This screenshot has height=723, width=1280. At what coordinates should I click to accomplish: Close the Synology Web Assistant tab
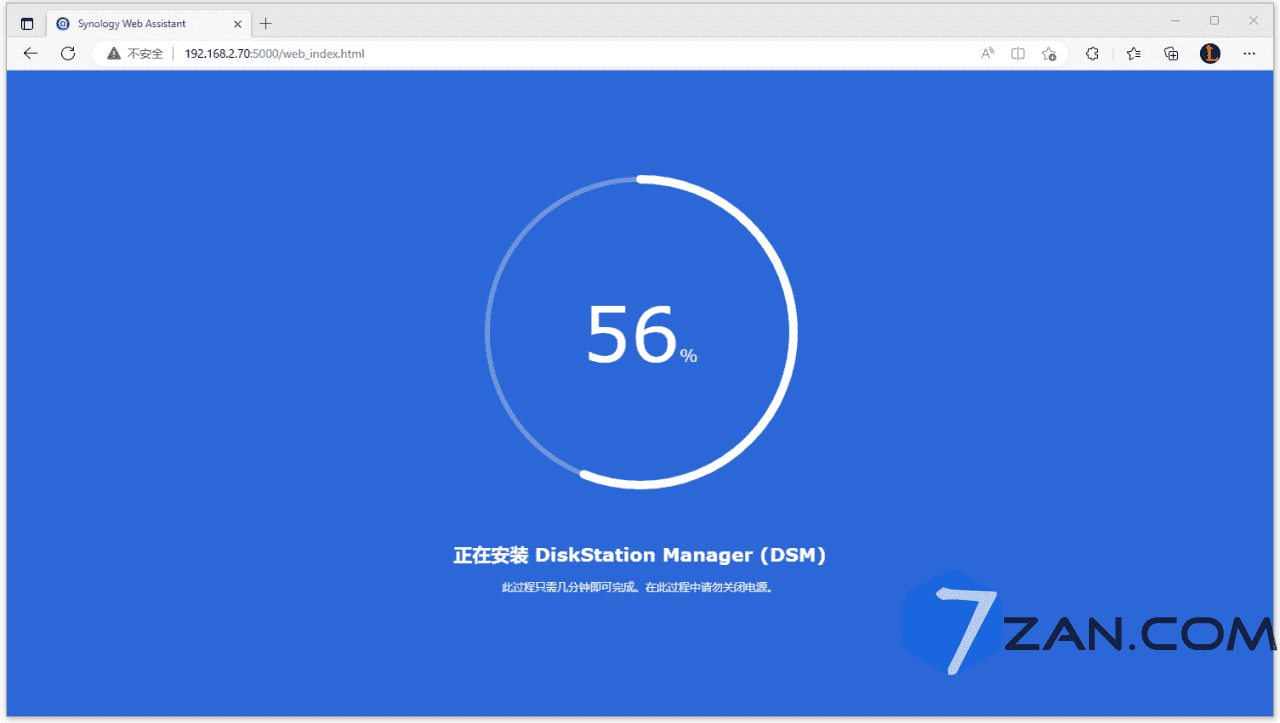(238, 24)
